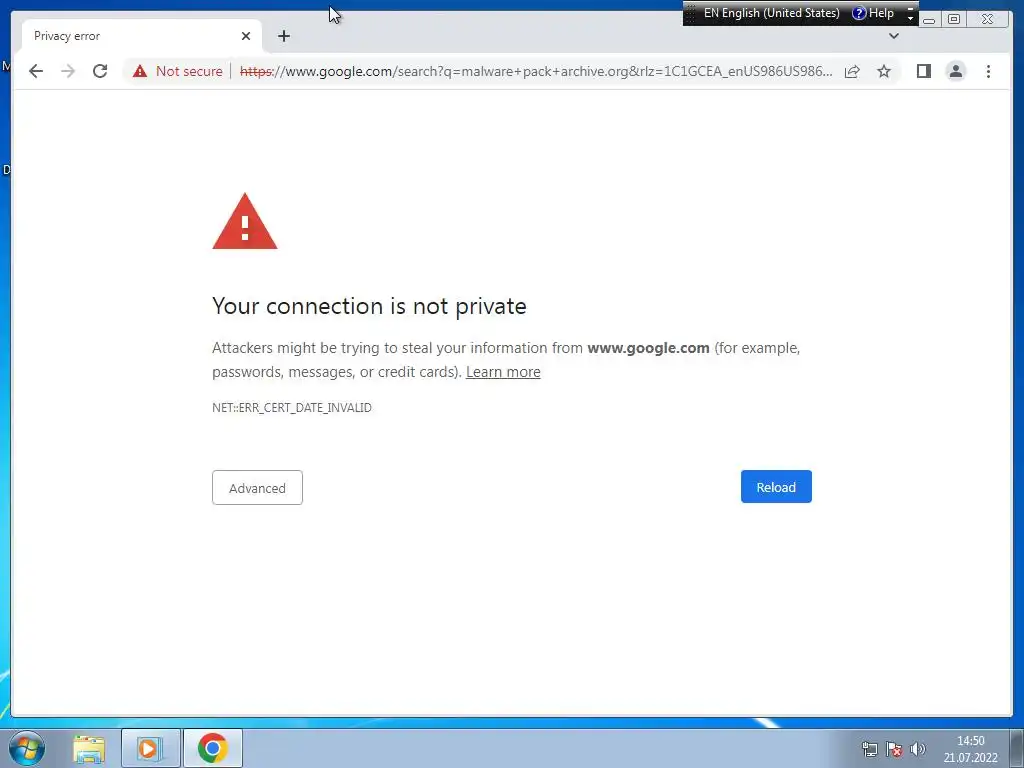This screenshot has height=768, width=1024.
Task: Click the red warning triangle on page
Action: pos(245,221)
